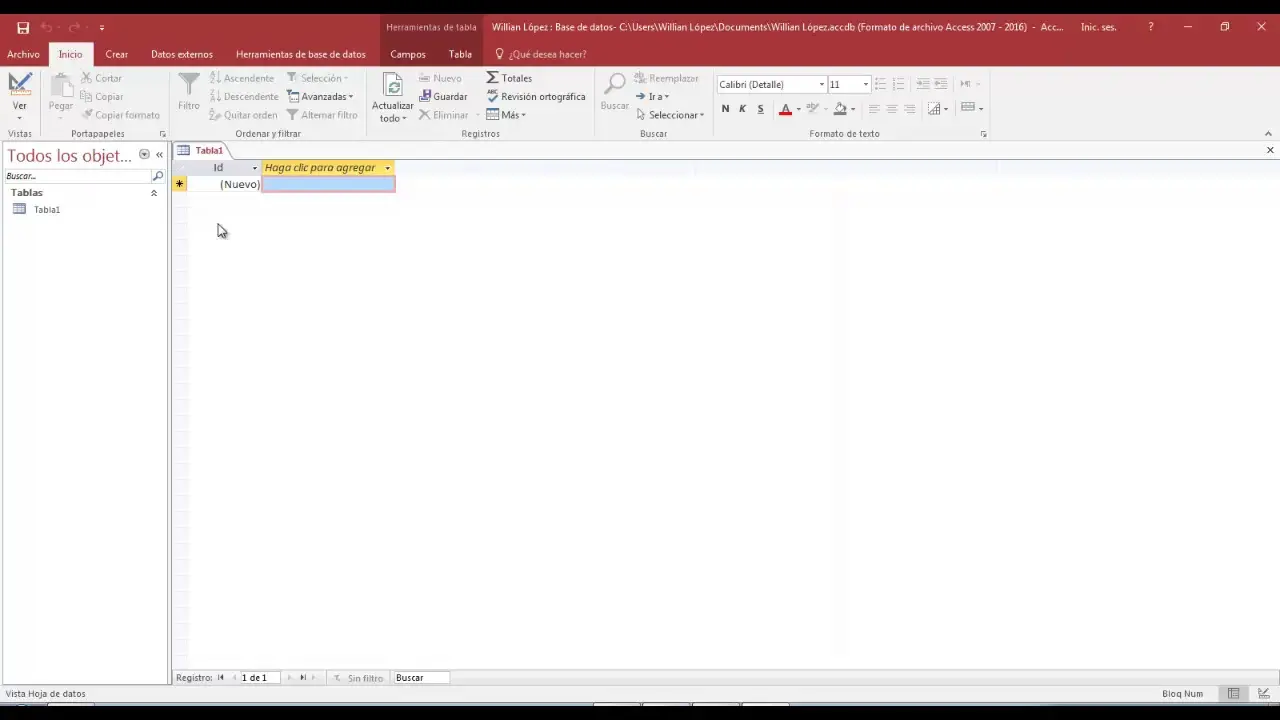Click the Filtro funnel icon
This screenshot has height=720, width=1280.
pos(189,84)
